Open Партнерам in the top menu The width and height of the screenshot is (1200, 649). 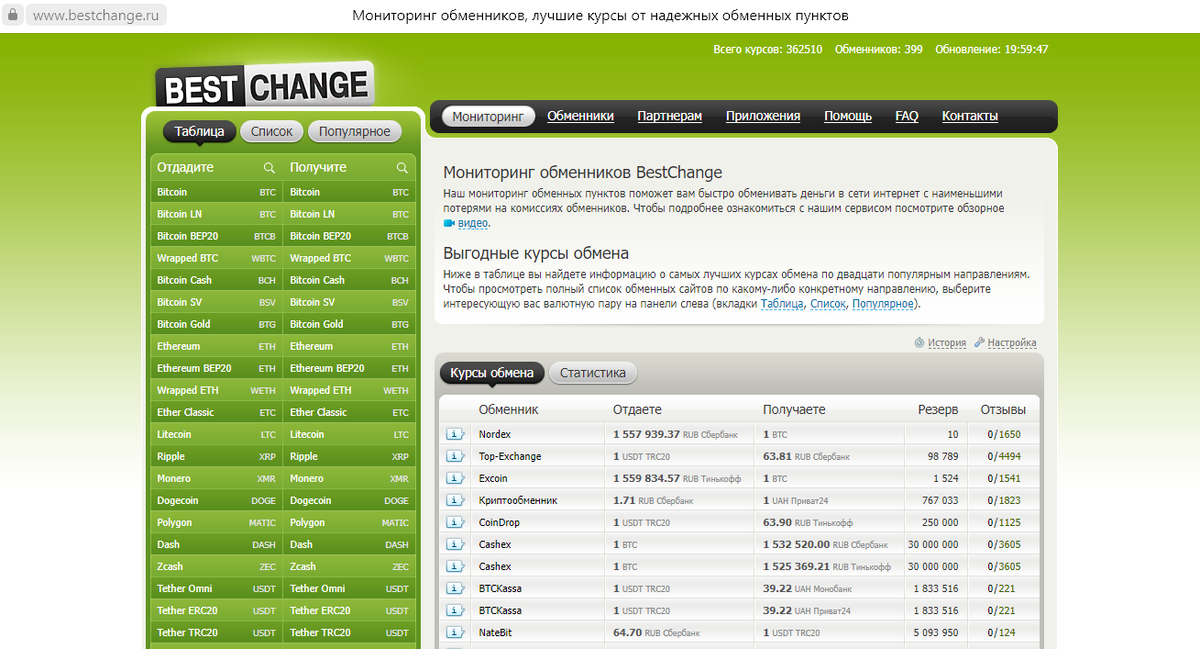pos(670,116)
